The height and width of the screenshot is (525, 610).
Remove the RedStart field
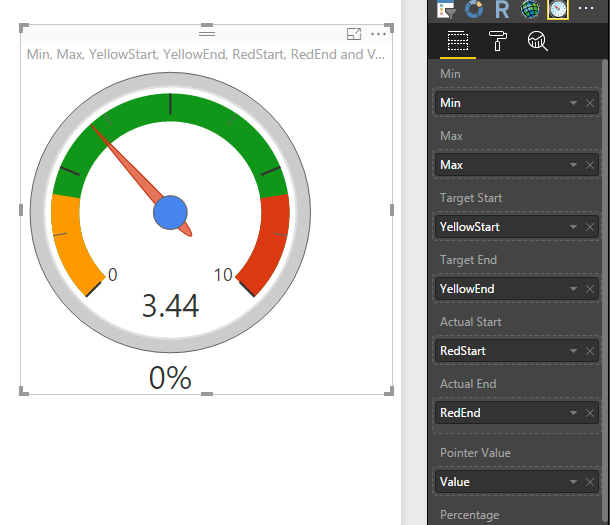(590, 351)
